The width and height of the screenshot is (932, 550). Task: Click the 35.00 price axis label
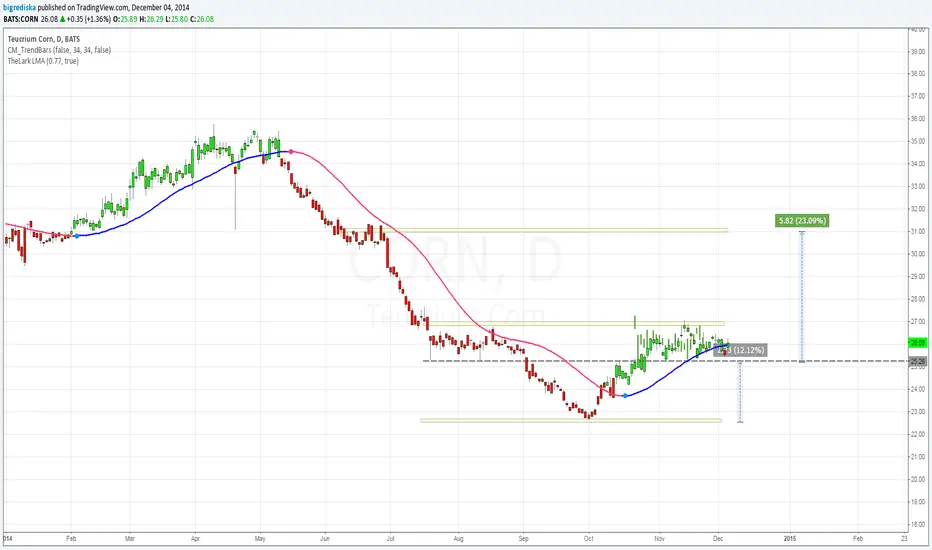click(918, 141)
